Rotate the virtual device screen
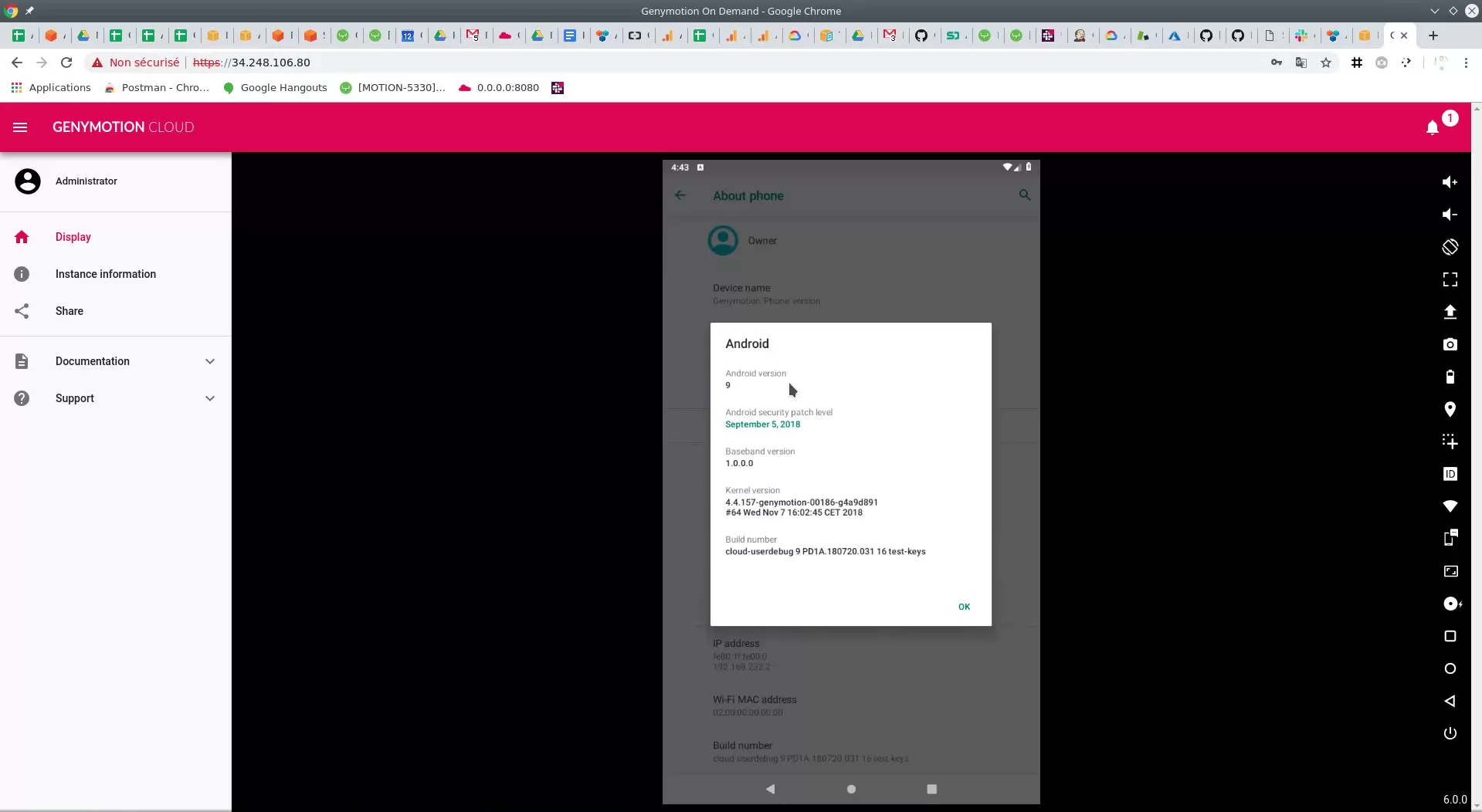The height and width of the screenshot is (812, 1482). pyautogui.click(x=1450, y=247)
